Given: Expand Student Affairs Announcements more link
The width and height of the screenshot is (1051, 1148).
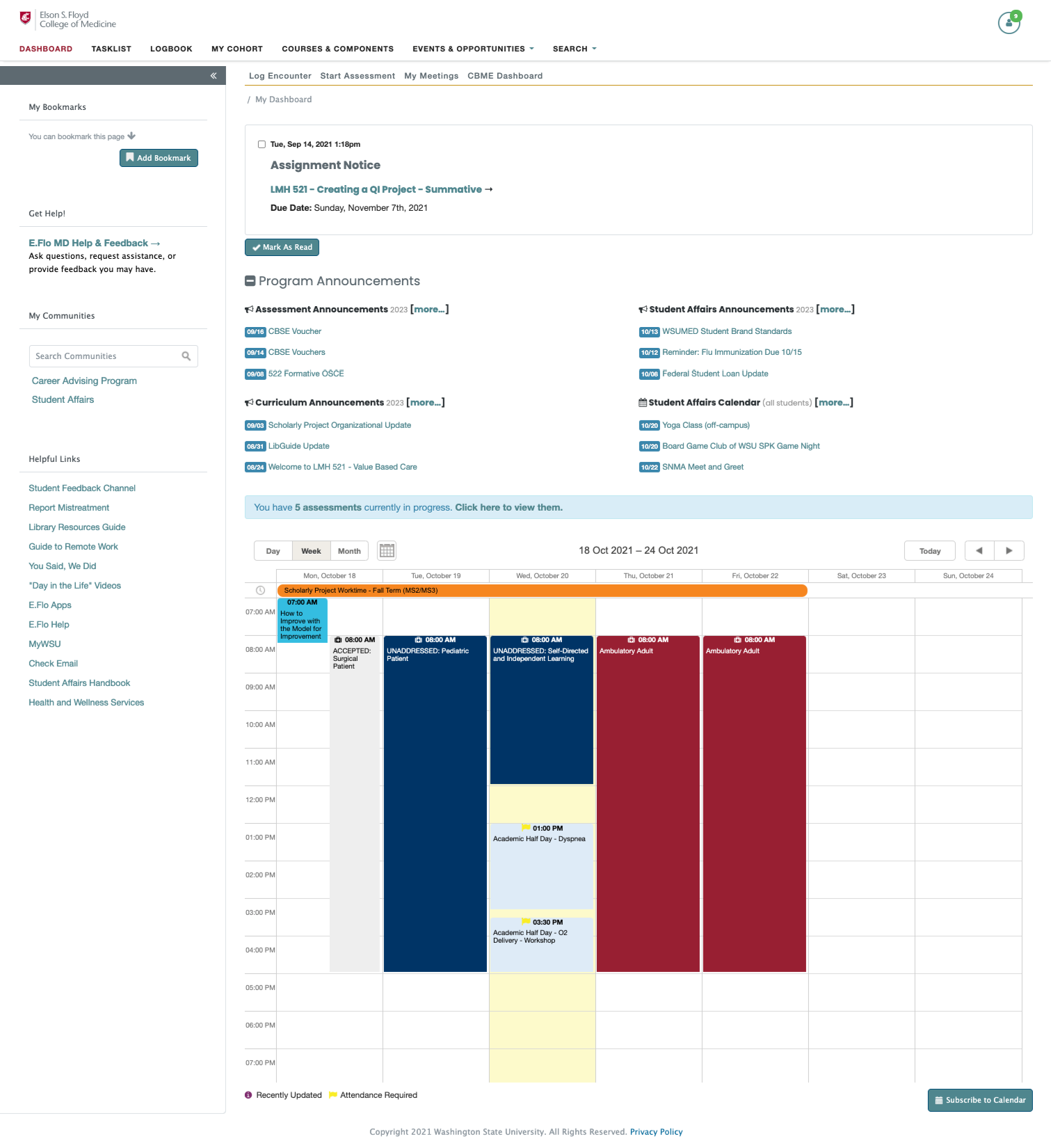Looking at the screenshot, I should pyautogui.click(x=835, y=309).
